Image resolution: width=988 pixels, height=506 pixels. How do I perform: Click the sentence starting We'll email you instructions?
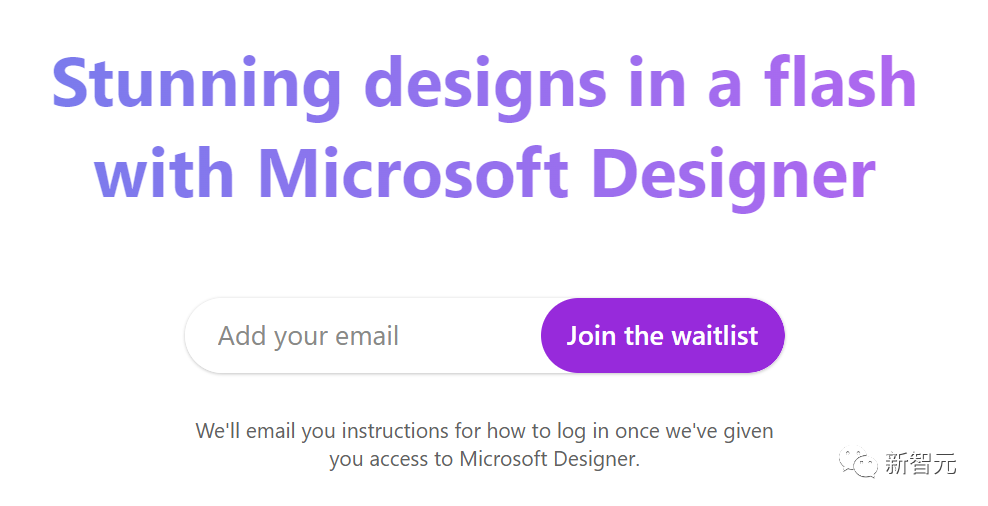coord(484,431)
